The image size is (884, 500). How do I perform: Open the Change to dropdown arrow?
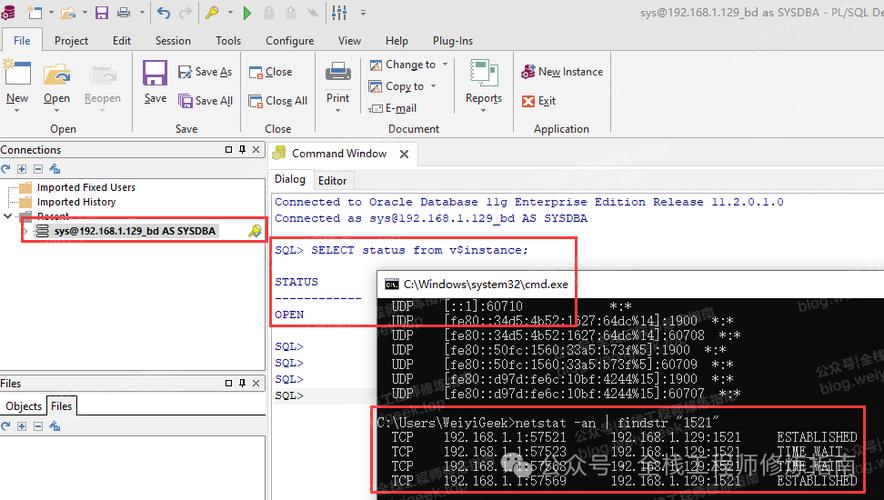click(x=445, y=64)
